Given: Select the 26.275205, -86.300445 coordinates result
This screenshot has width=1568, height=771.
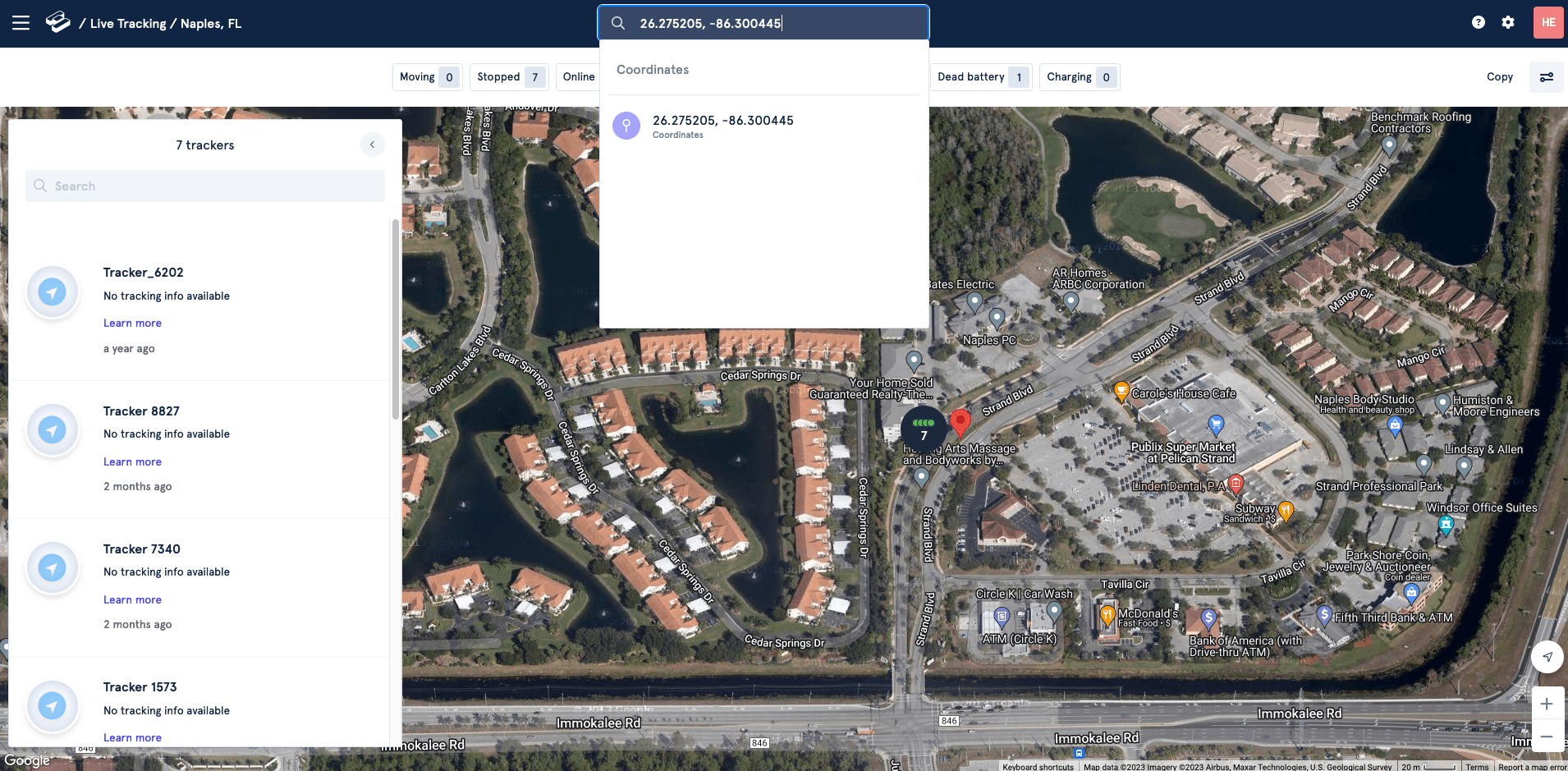Looking at the screenshot, I should 763,126.
